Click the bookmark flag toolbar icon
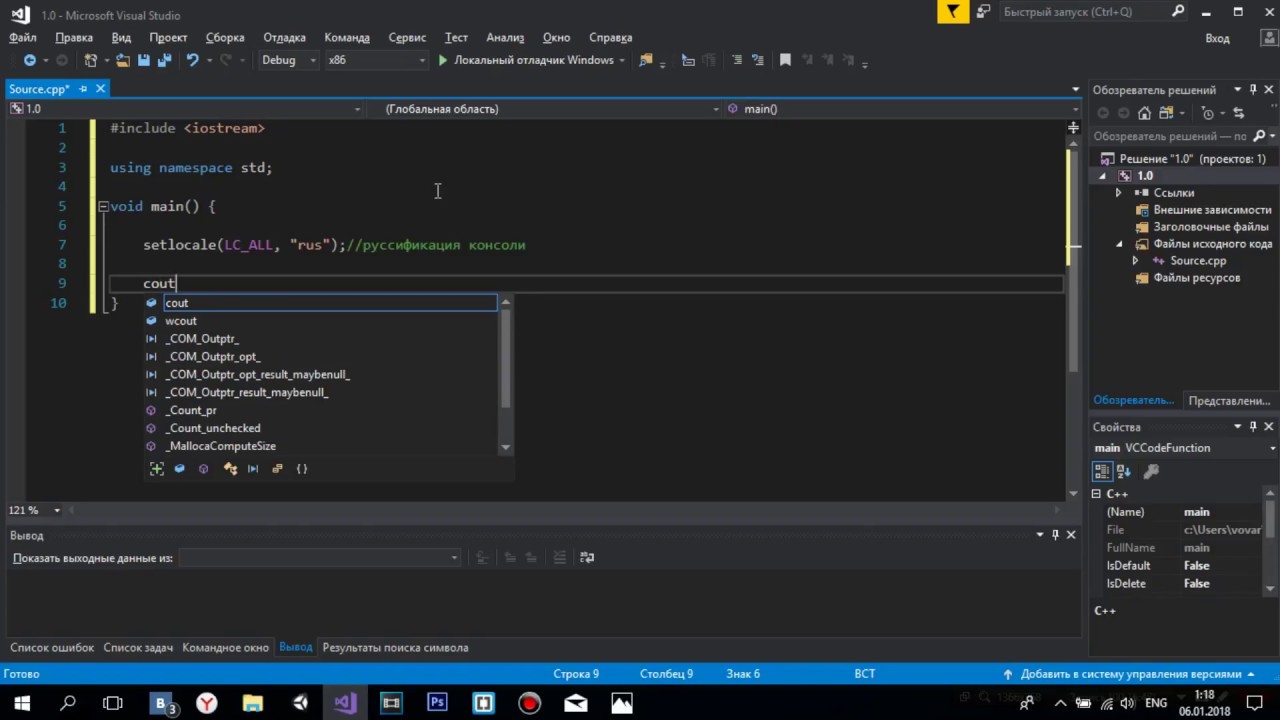Image resolution: width=1280 pixels, height=720 pixels. pyautogui.click(x=785, y=60)
